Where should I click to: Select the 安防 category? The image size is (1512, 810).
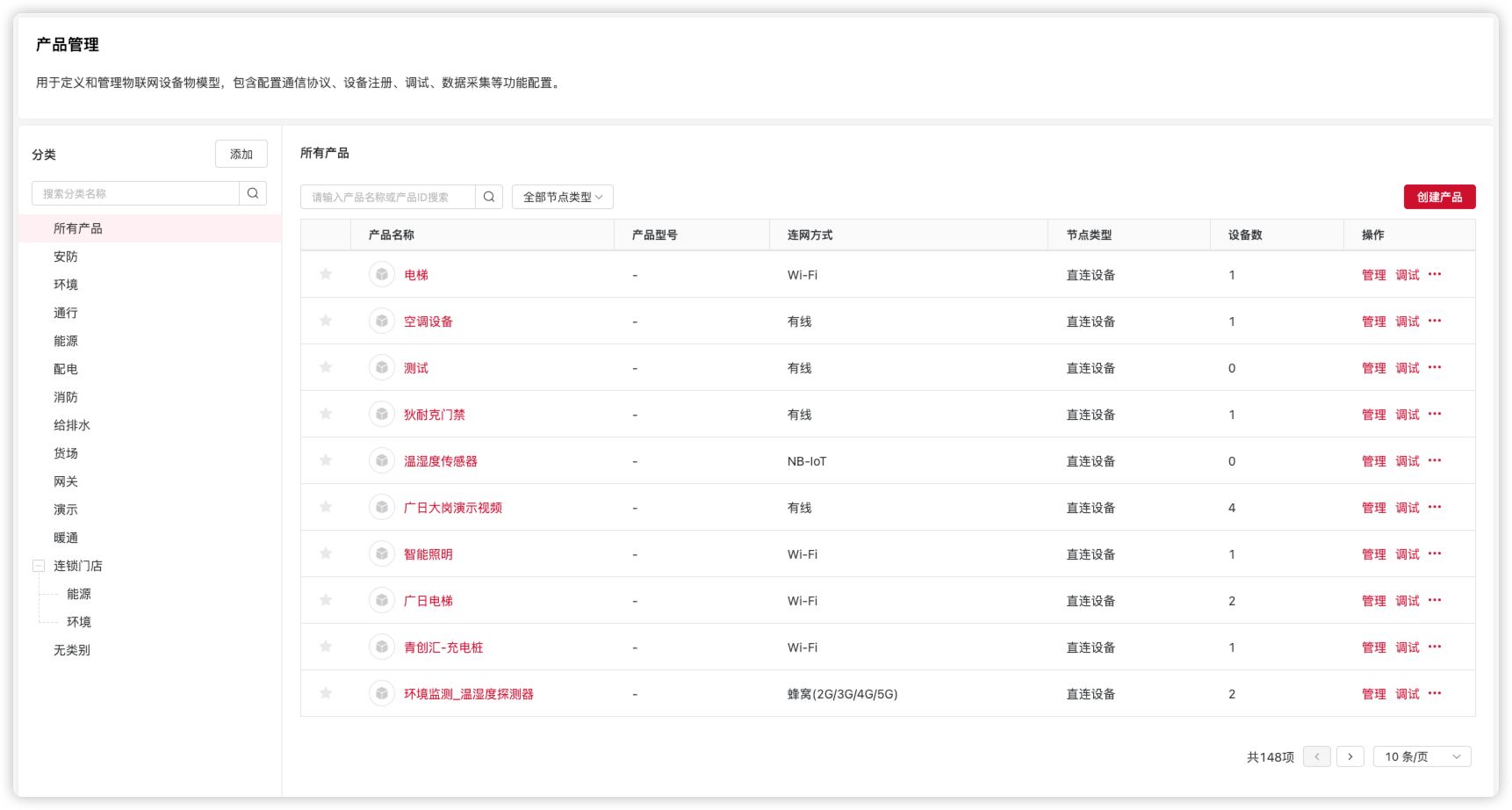click(66, 257)
